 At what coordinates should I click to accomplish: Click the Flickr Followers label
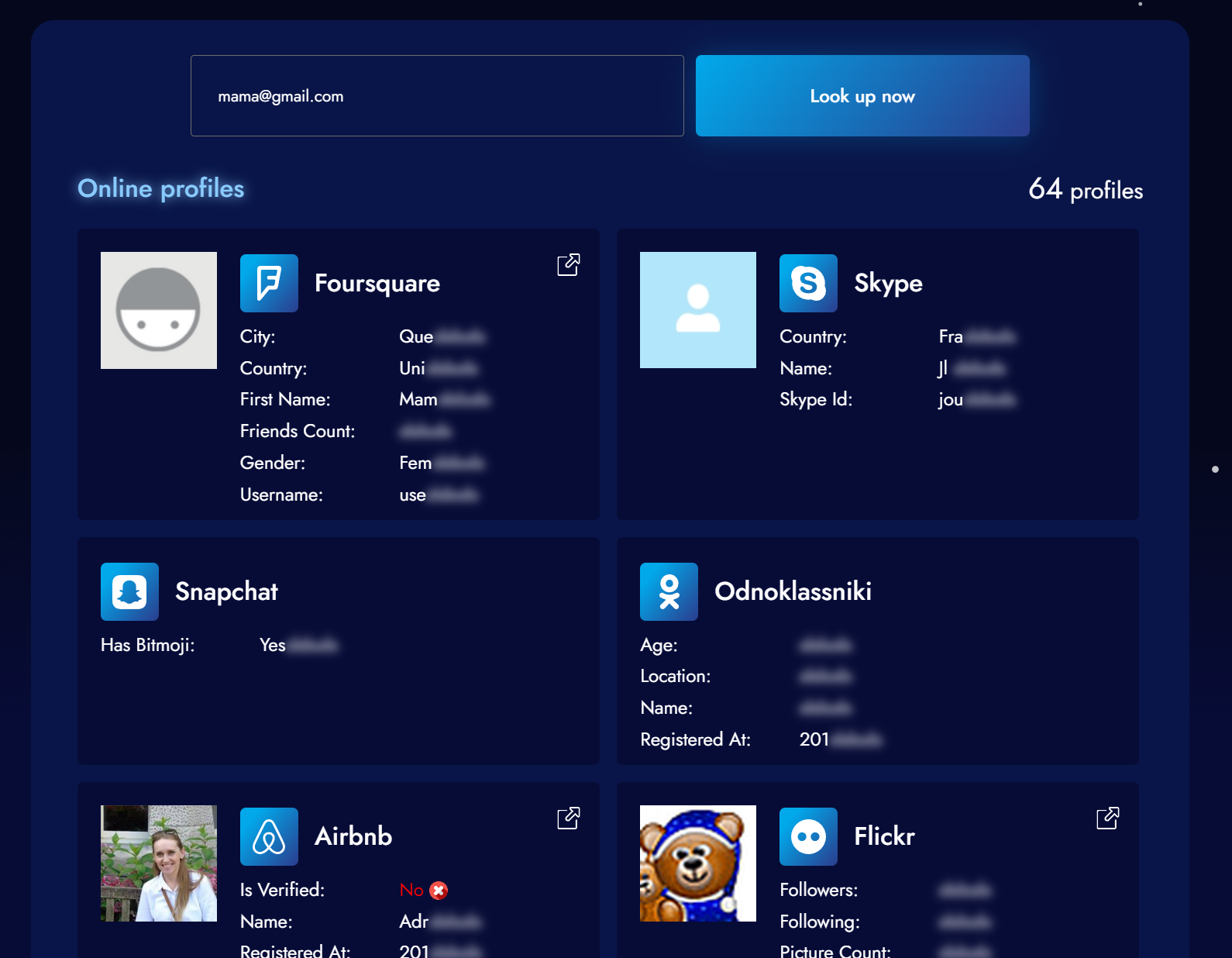point(819,890)
